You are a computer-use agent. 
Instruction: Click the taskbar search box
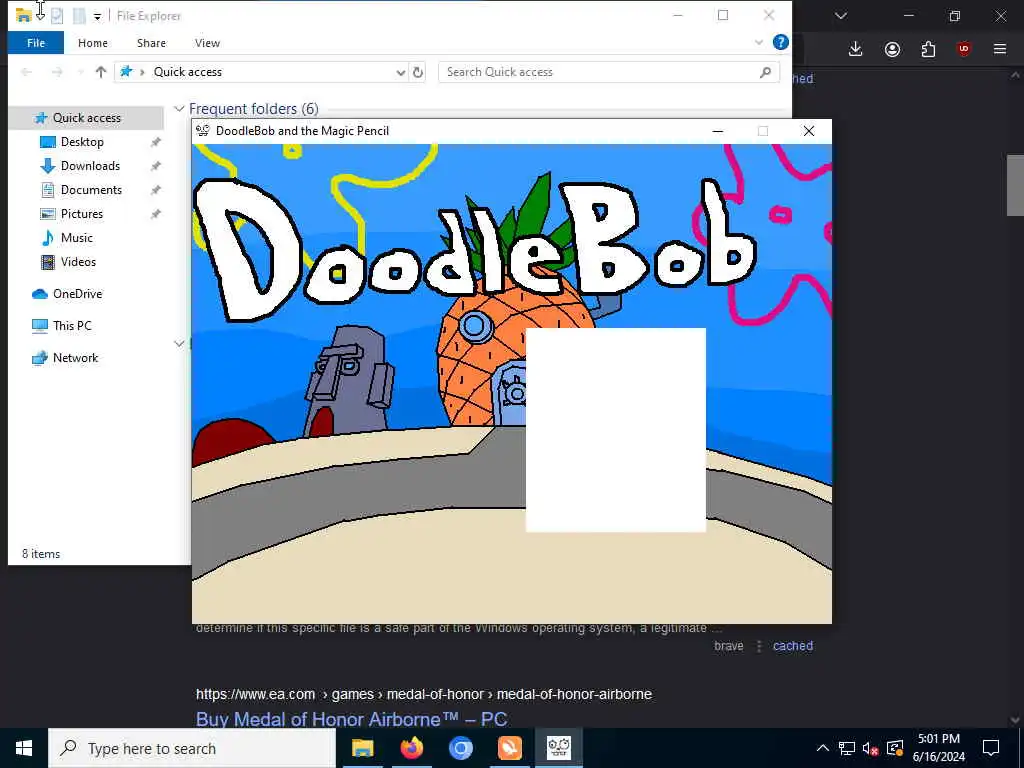point(192,748)
